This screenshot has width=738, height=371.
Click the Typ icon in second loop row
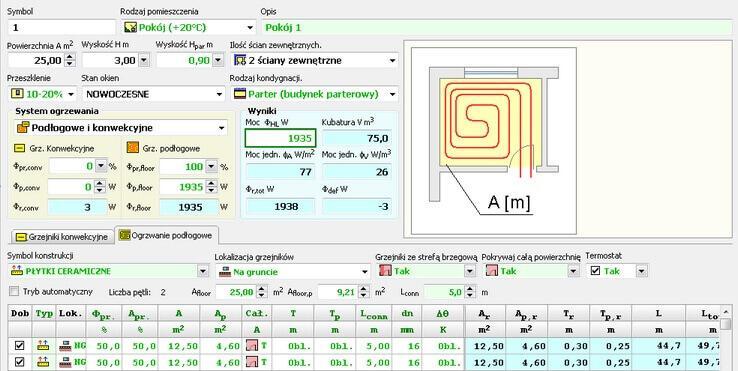pyautogui.click(x=43, y=363)
